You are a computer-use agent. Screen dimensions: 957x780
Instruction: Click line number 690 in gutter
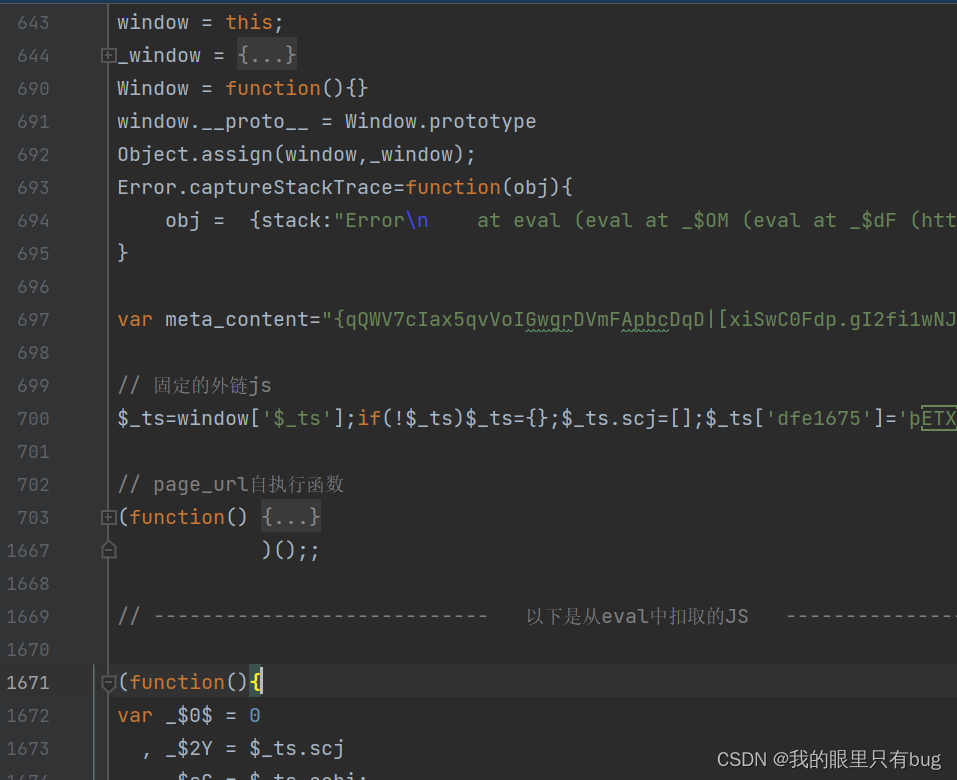33,88
